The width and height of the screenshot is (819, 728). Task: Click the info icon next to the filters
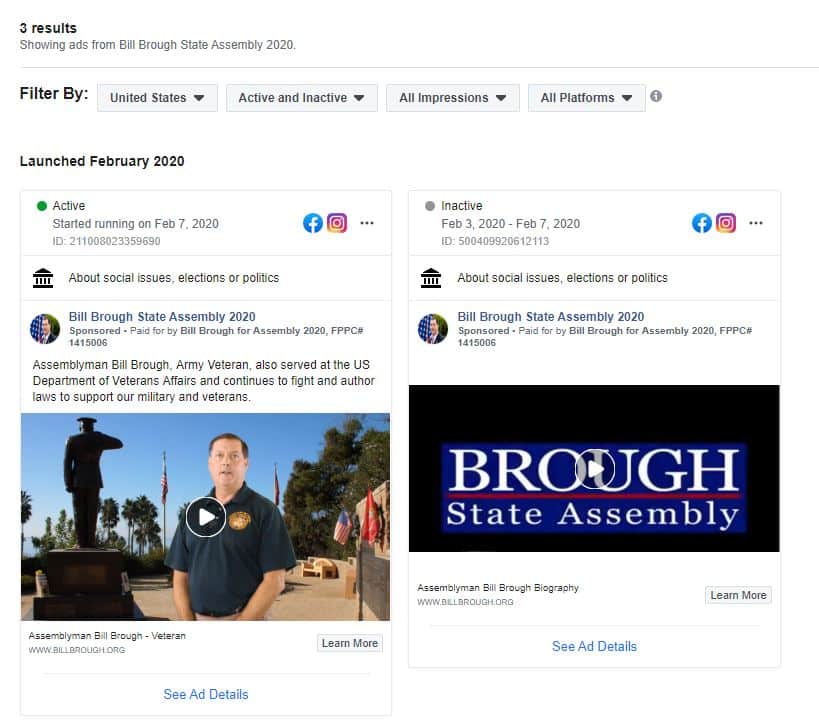(x=656, y=97)
